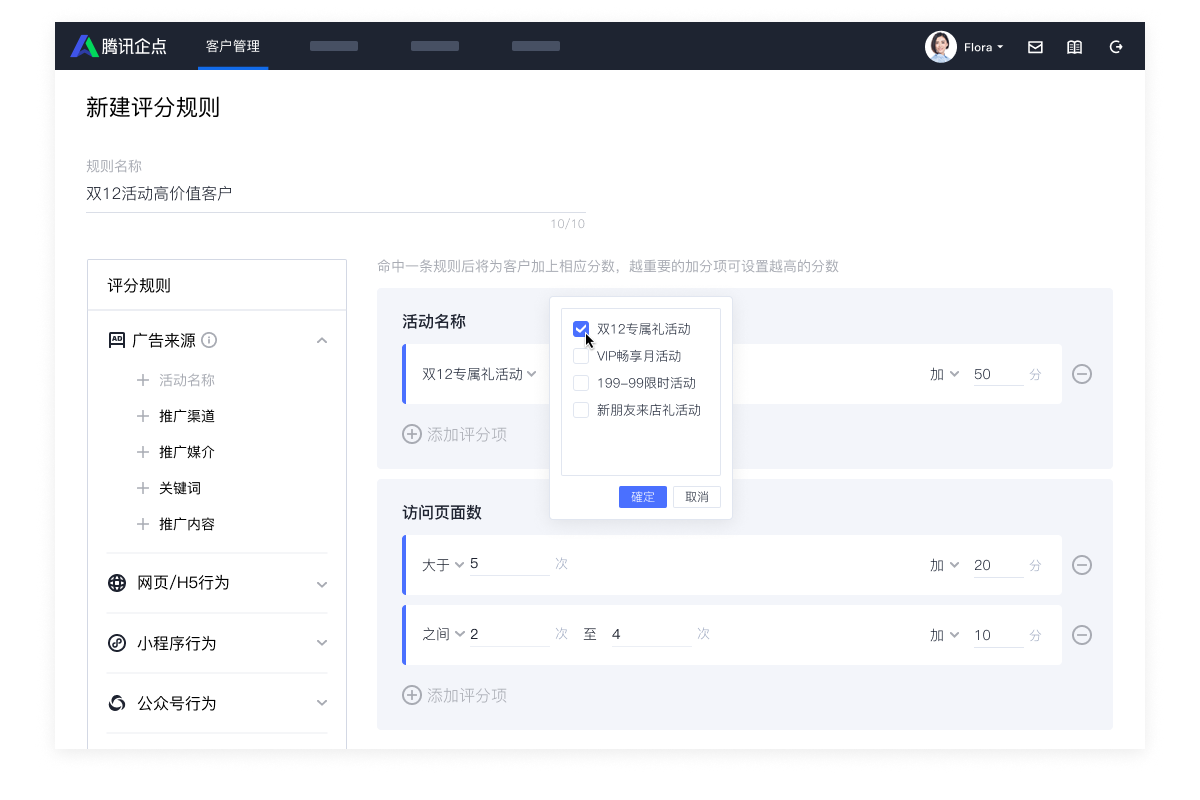Remove the 大于 5 次 scoring row

(1082, 565)
